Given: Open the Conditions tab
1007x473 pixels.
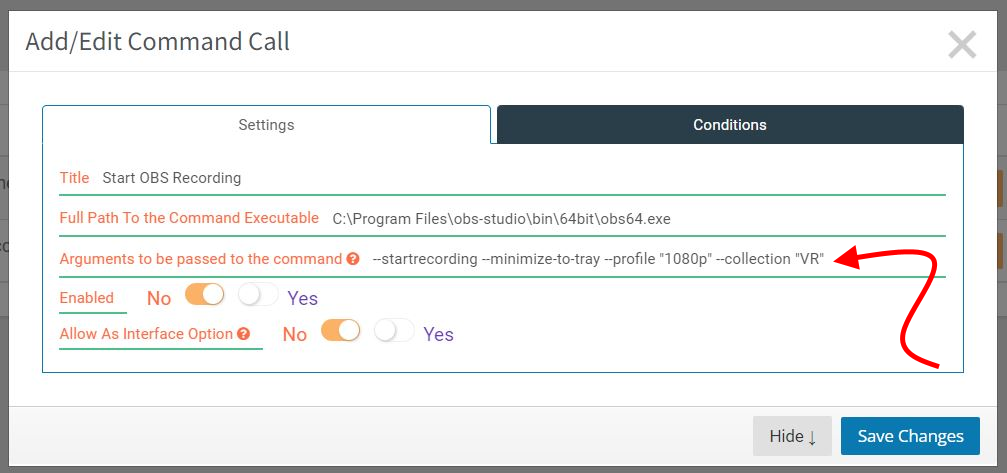Looking at the screenshot, I should pyautogui.click(x=730, y=125).
